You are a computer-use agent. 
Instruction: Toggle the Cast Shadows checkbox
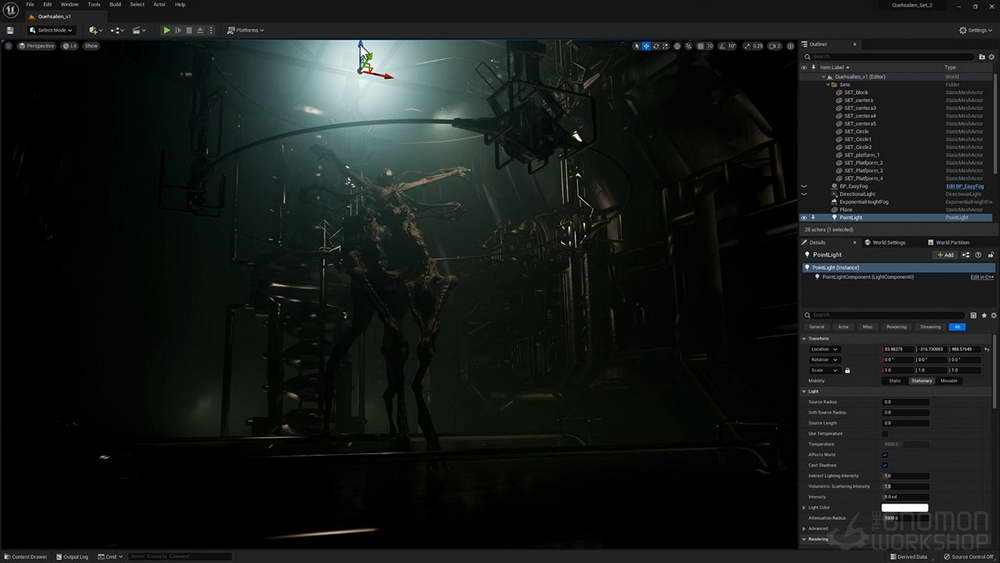pyautogui.click(x=885, y=465)
